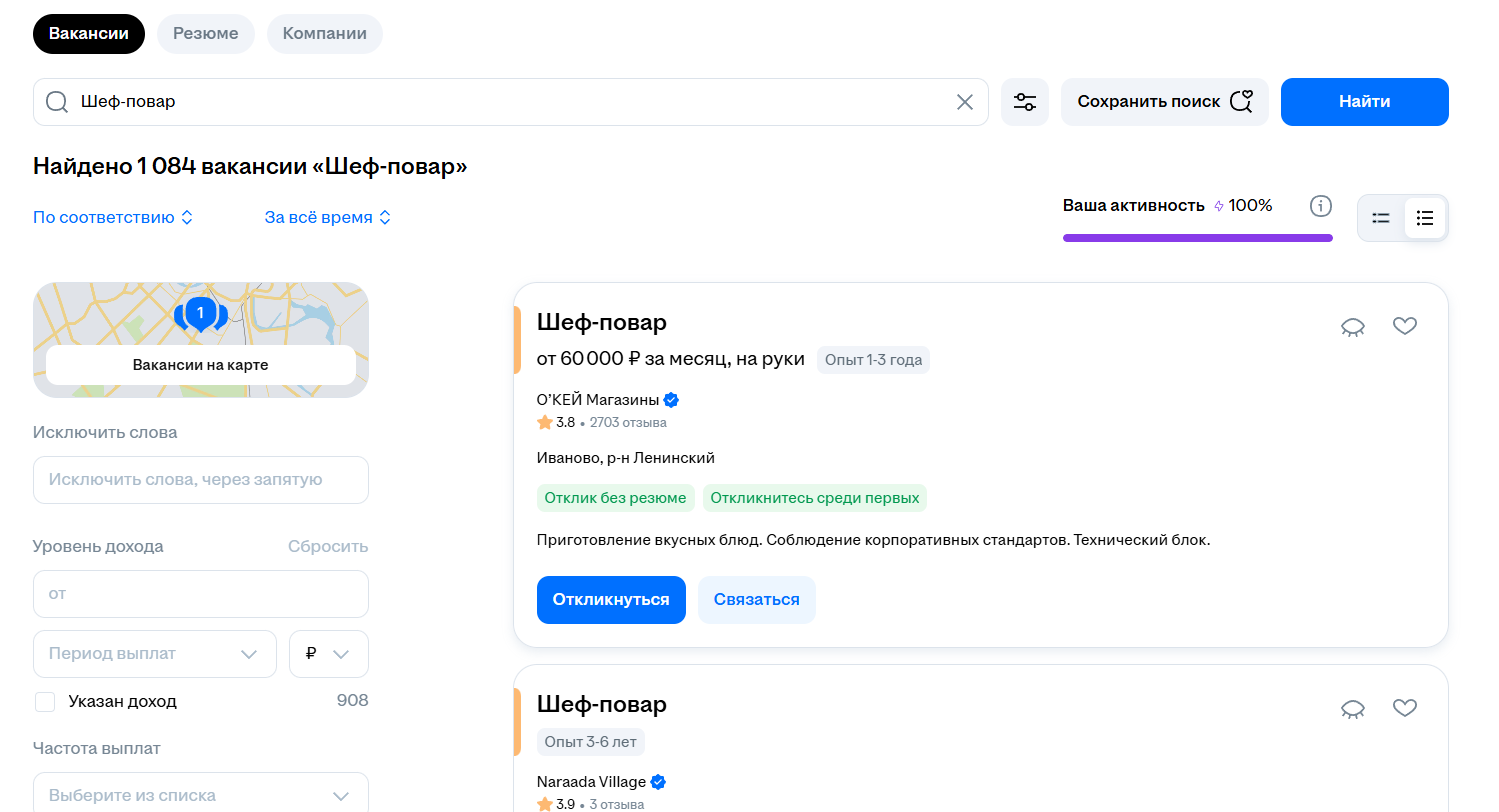Click the Найдено 1 084 вакансии heading
The width and height of the screenshot is (1499, 812).
point(250,166)
